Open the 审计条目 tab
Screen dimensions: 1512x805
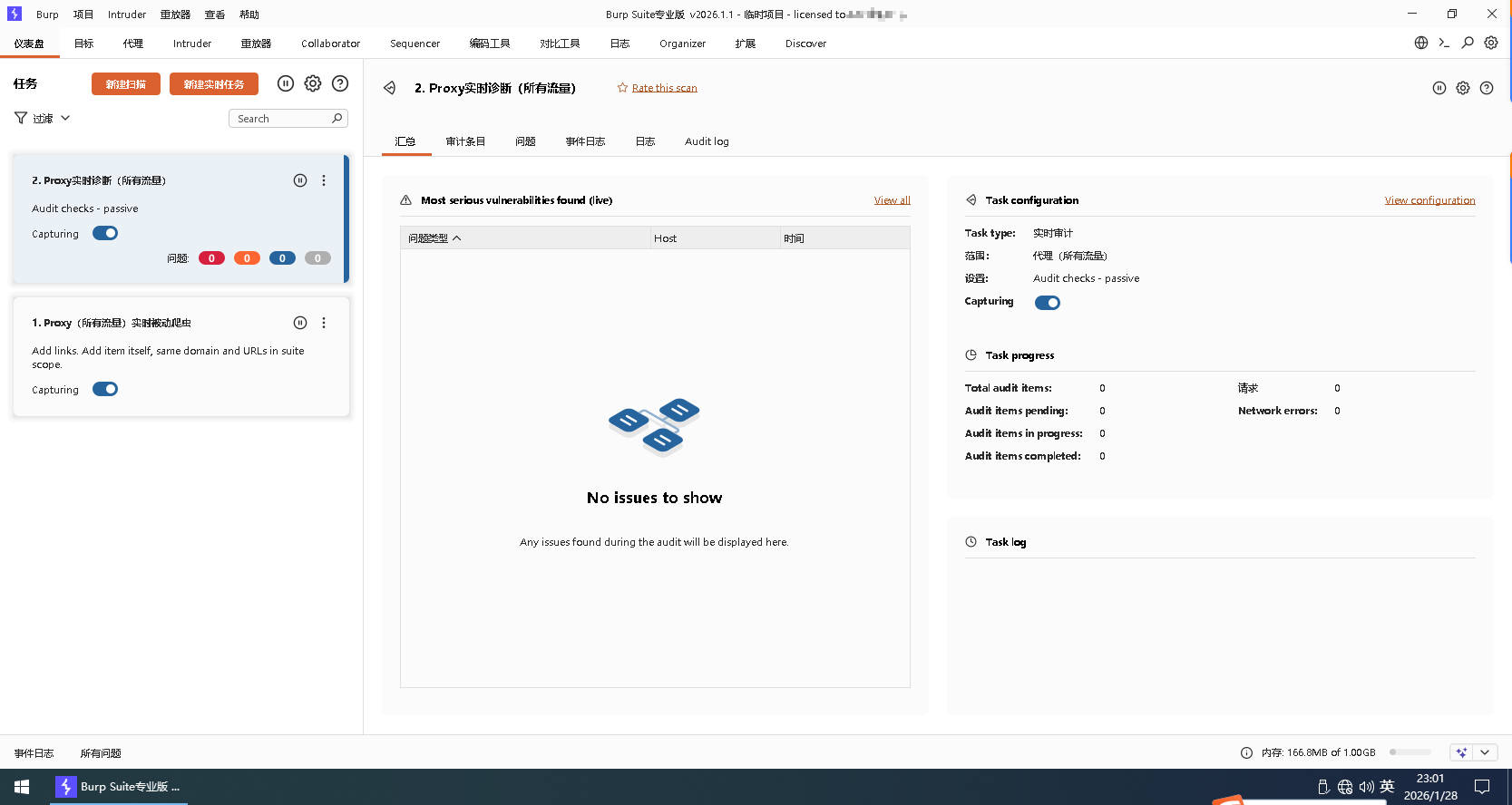click(465, 141)
